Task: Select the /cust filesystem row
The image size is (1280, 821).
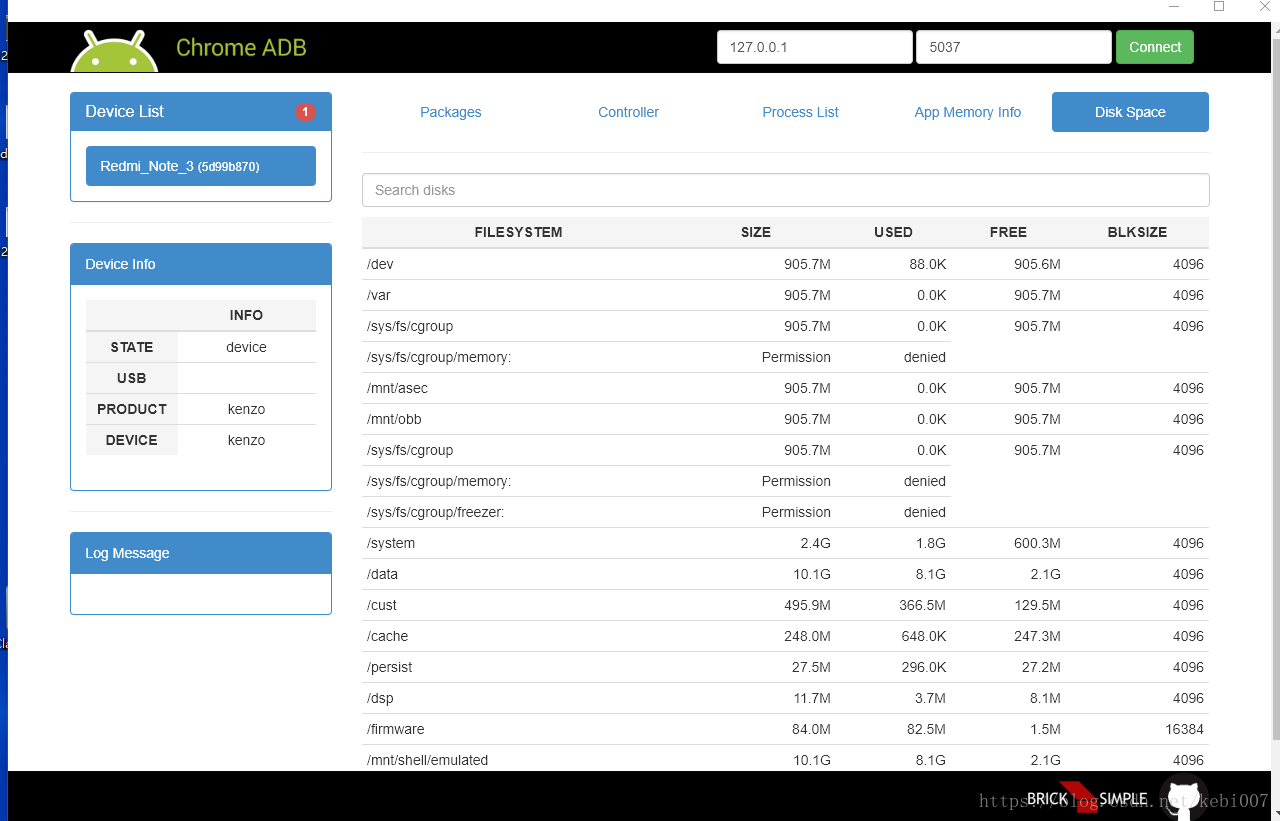Action: click(x=786, y=605)
